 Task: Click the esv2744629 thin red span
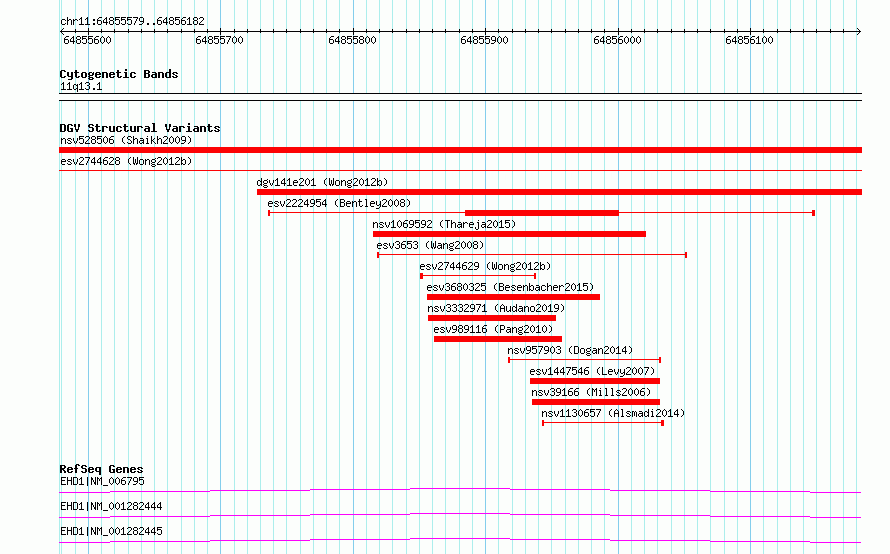click(x=478, y=276)
